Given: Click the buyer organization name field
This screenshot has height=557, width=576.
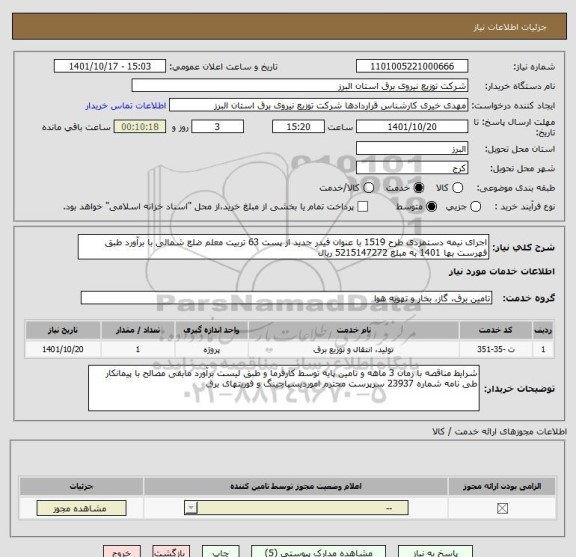Looking at the screenshot, I should 300,86.
